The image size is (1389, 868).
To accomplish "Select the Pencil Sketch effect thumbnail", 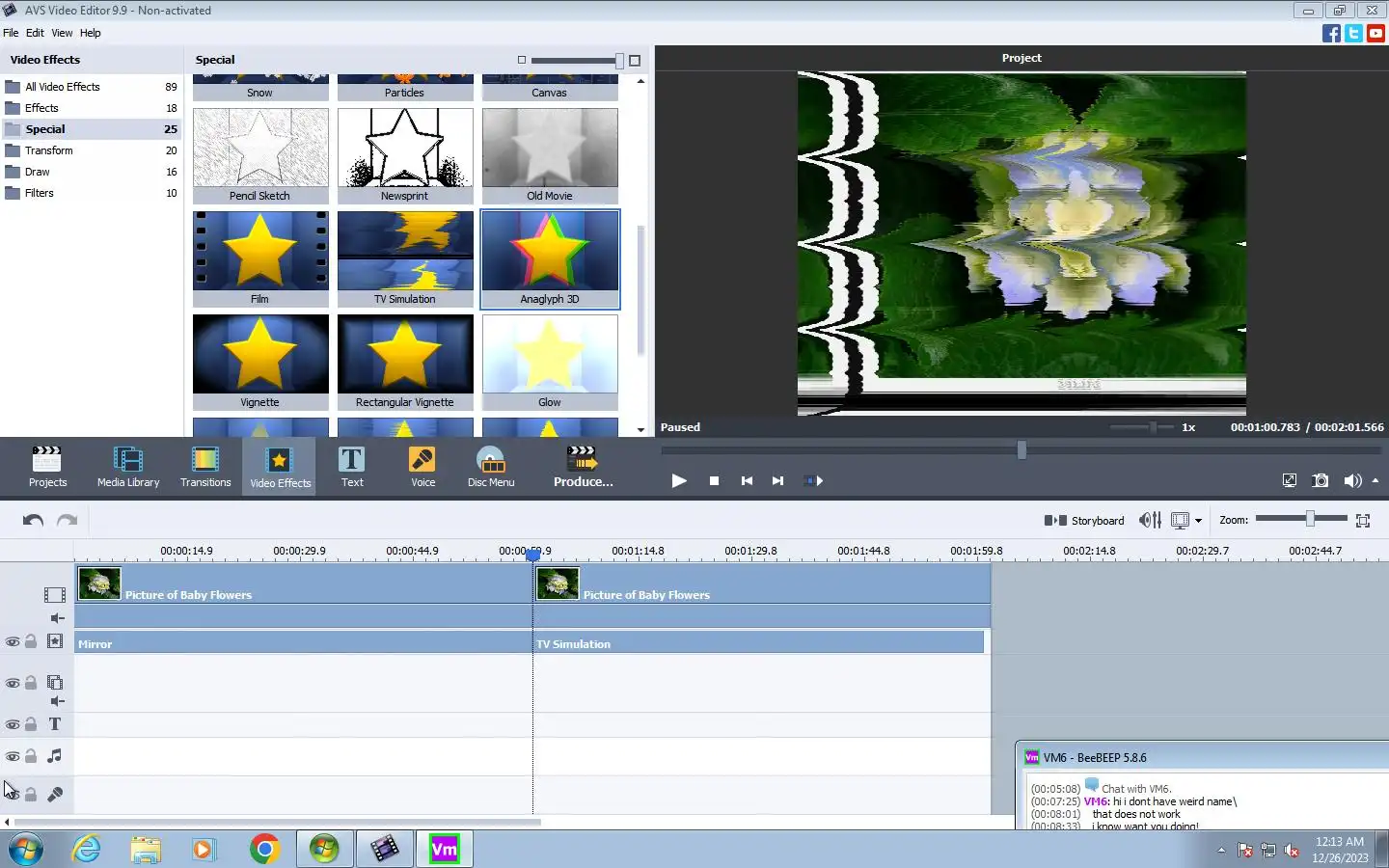I will click(x=260, y=155).
